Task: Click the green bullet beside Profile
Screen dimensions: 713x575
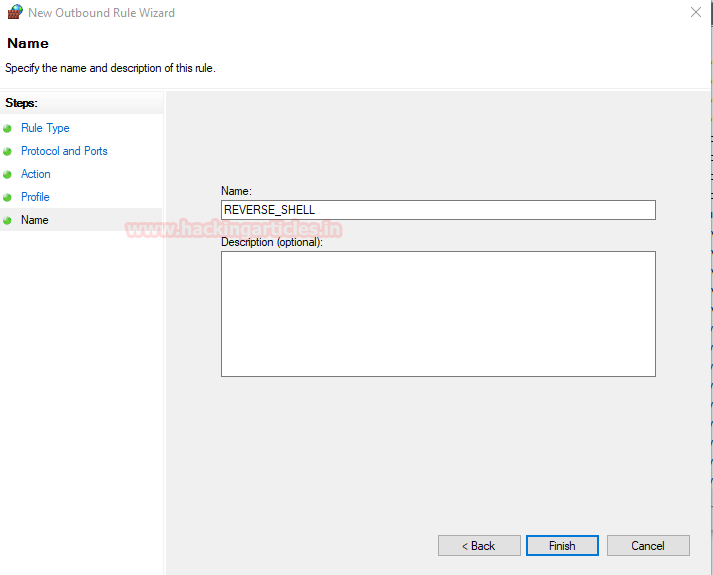Action: 7,197
